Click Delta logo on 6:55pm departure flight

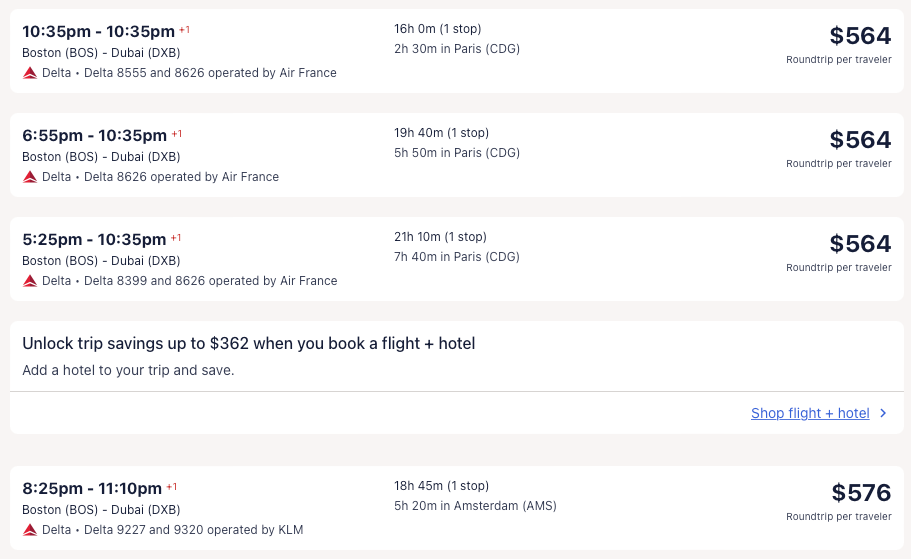click(30, 177)
